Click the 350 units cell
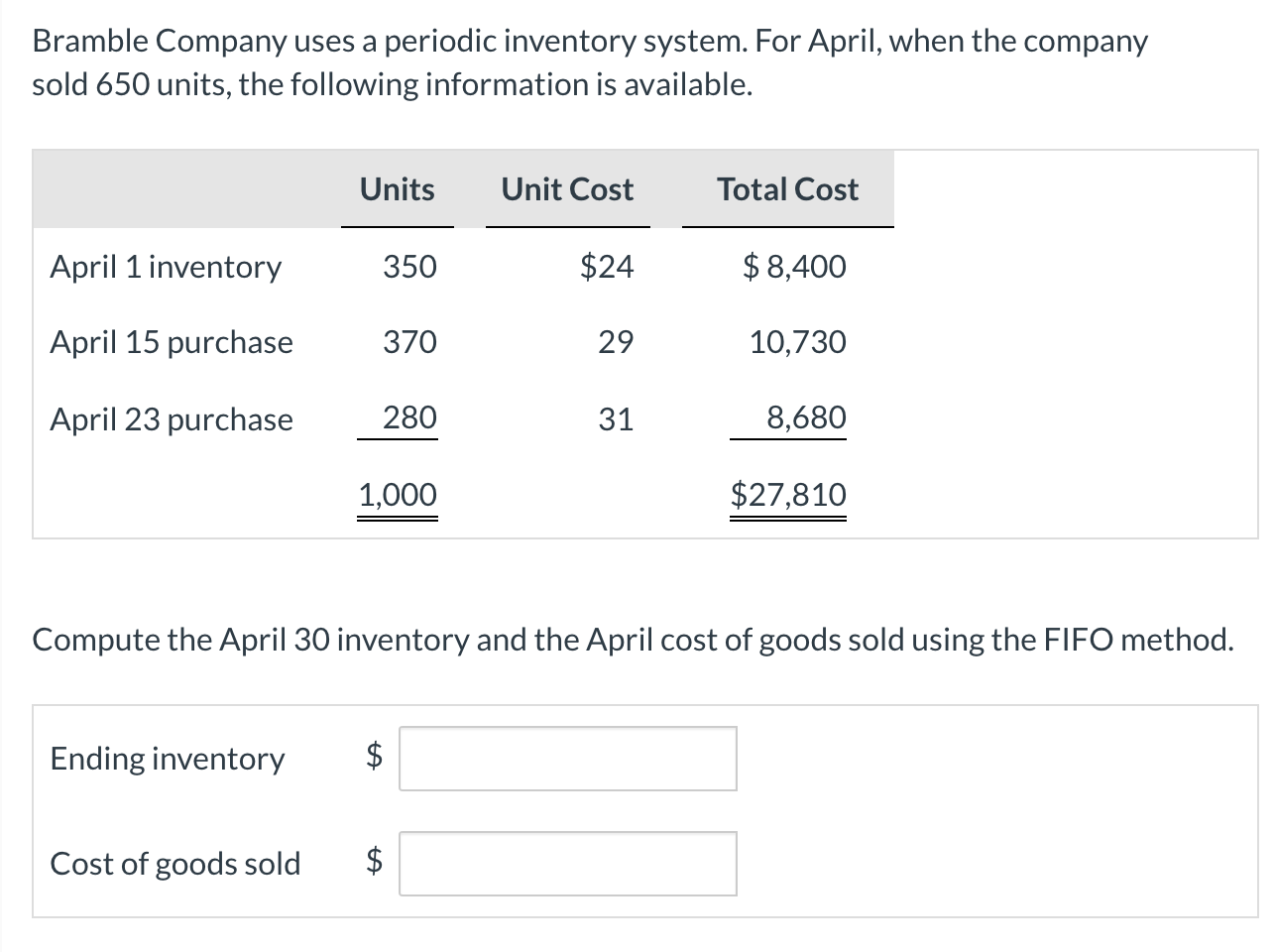1275x952 pixels. pos(409,267)
